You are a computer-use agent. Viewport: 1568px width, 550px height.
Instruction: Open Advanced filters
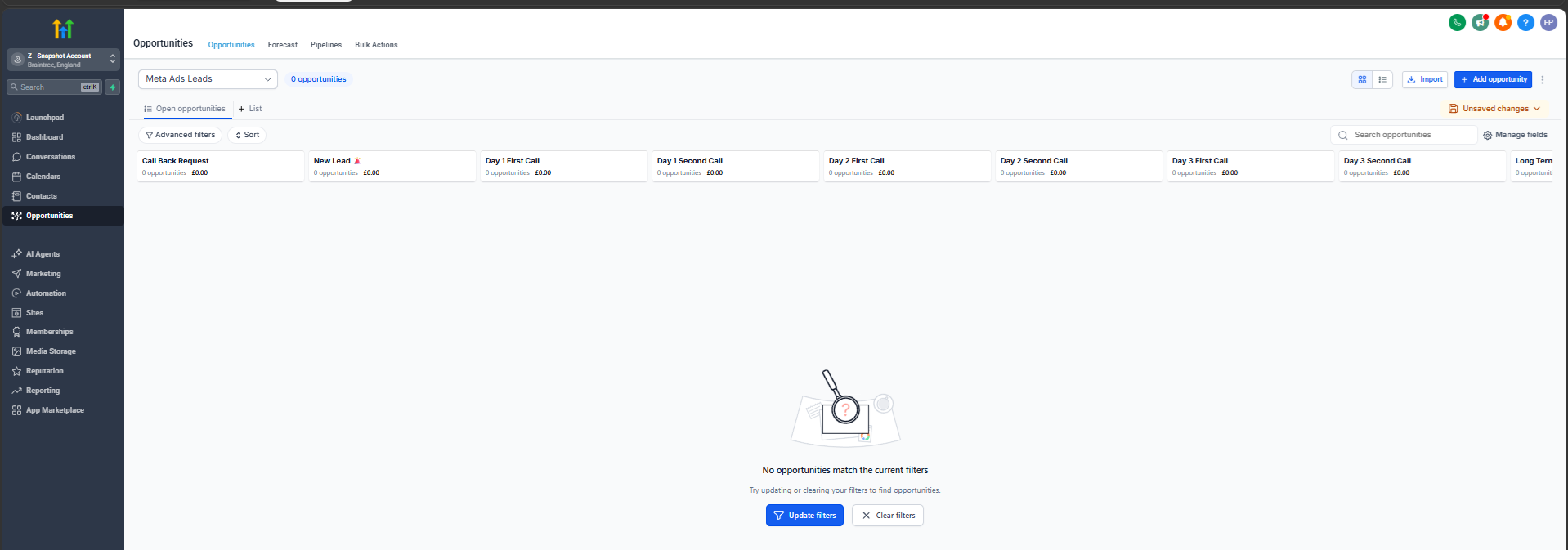coord(181,135)
